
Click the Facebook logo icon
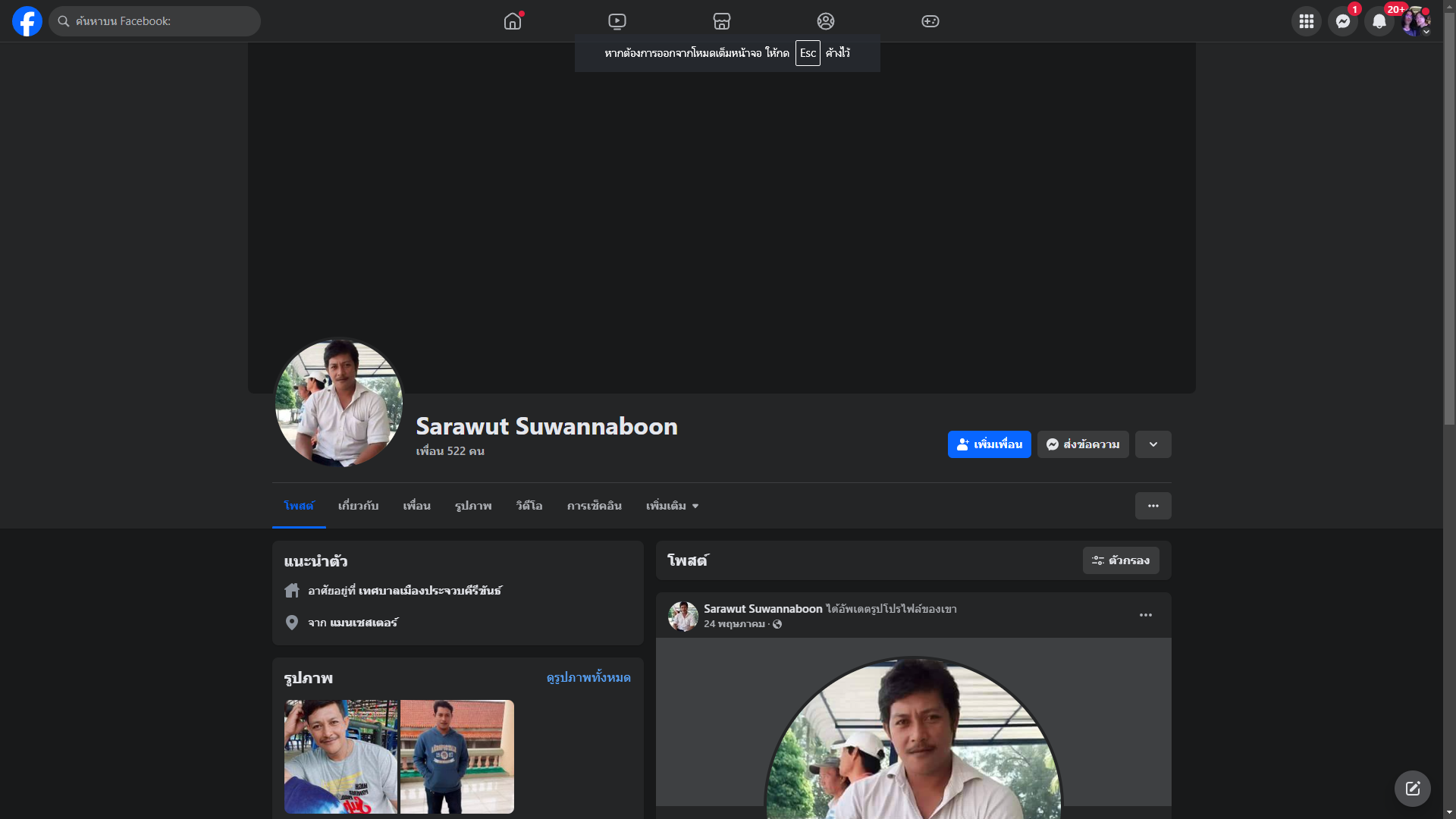[x=27, y=21]
